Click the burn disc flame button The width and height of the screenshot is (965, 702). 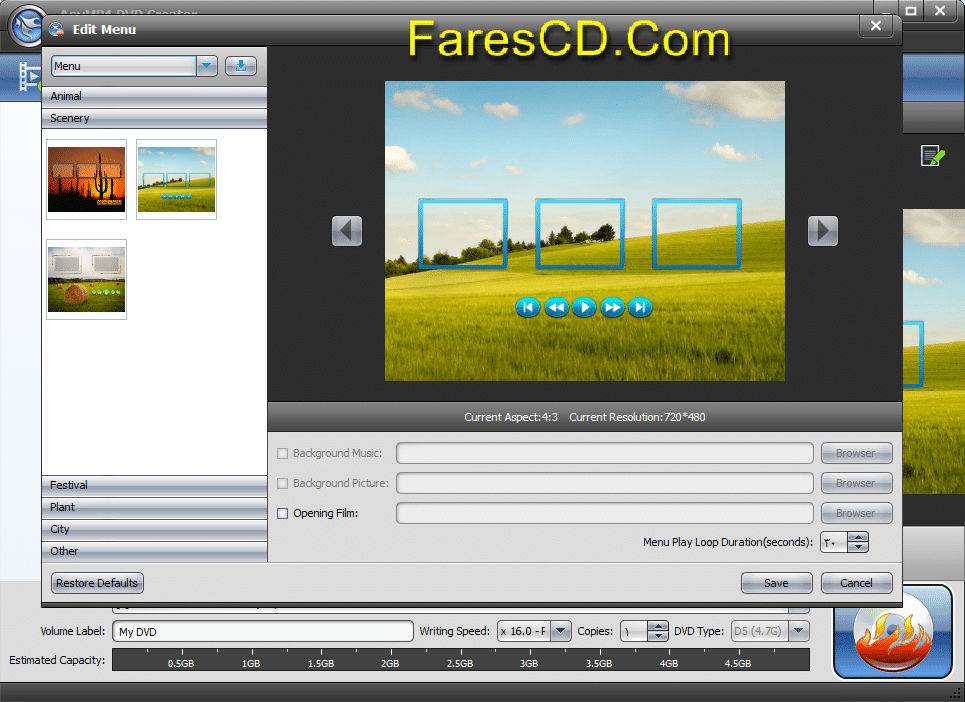tap(893, 632)
